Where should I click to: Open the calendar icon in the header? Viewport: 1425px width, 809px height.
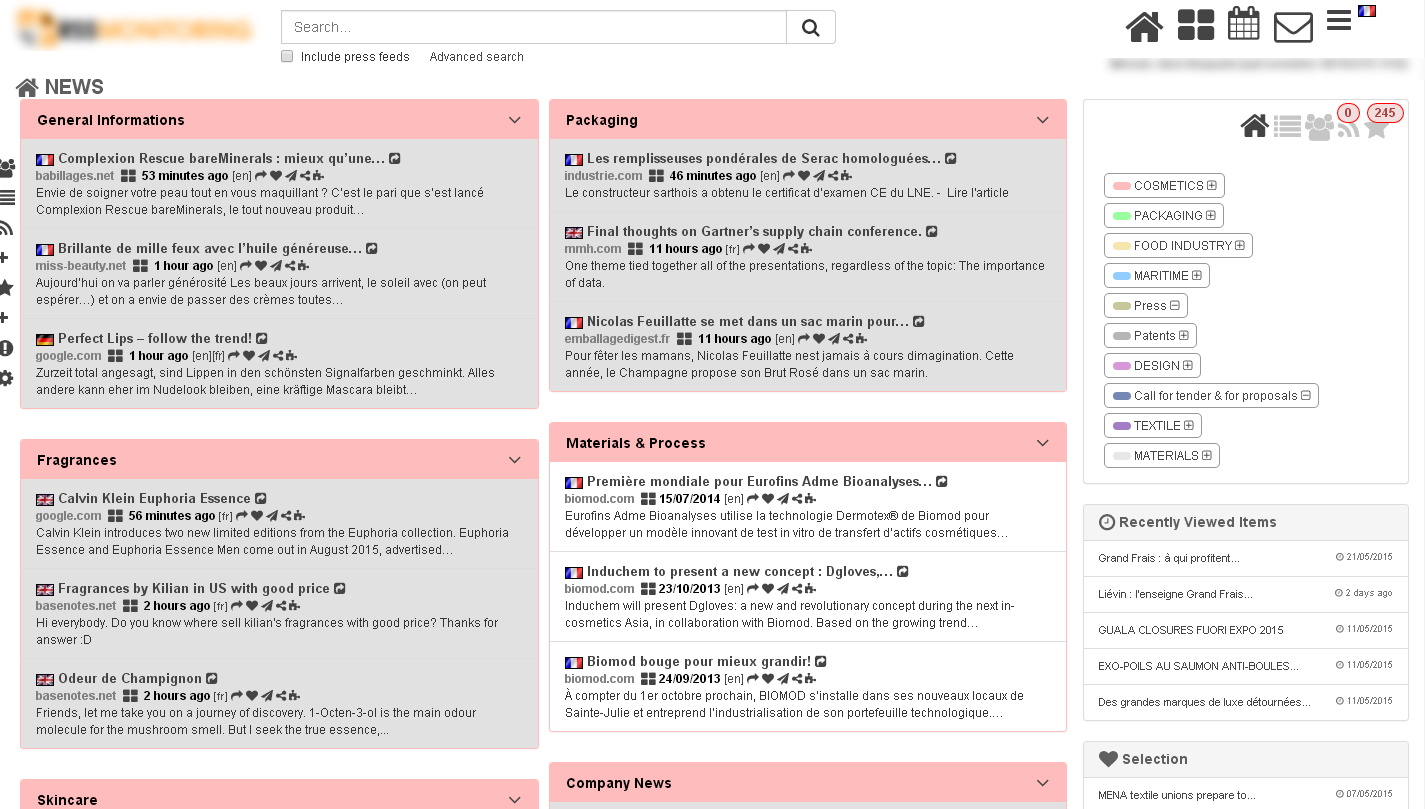pyautogui.click(x=1243, y=24)
